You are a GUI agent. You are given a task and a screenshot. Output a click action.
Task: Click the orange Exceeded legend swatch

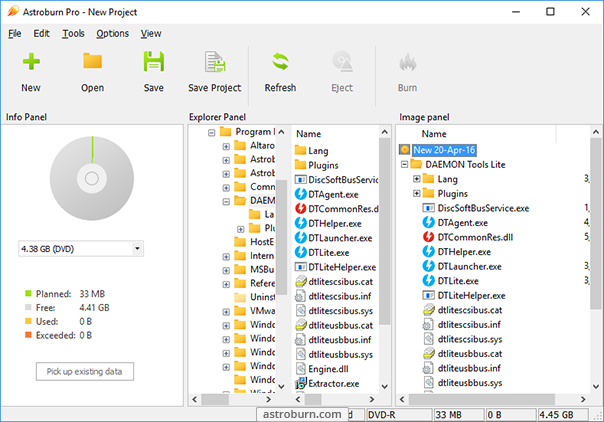click(28, 335)
